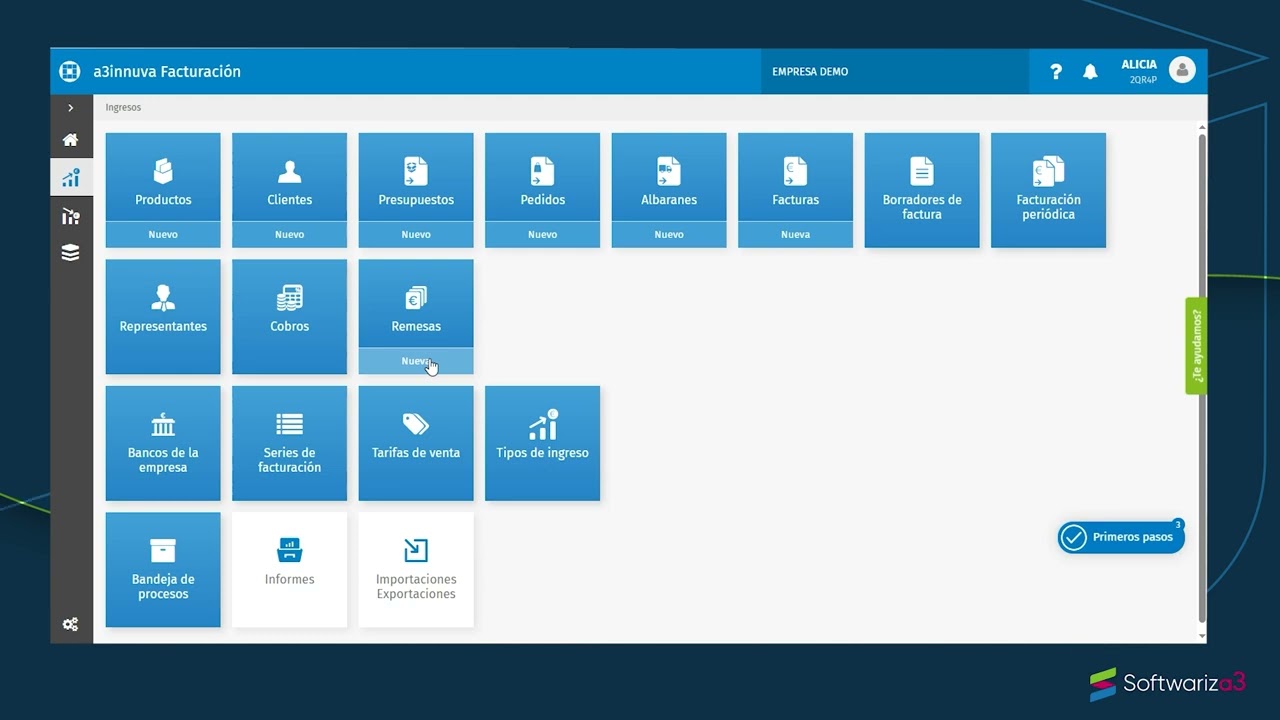1280x720 pixels.
Task: Open the Representantes tile
Action: tap(163, 317)
